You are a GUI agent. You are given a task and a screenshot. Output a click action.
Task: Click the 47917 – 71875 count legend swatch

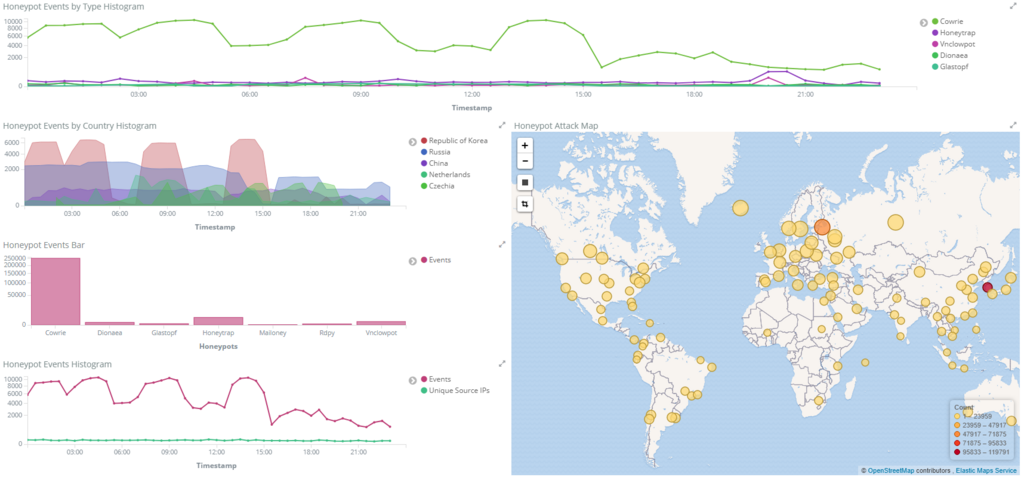[957, 434]
